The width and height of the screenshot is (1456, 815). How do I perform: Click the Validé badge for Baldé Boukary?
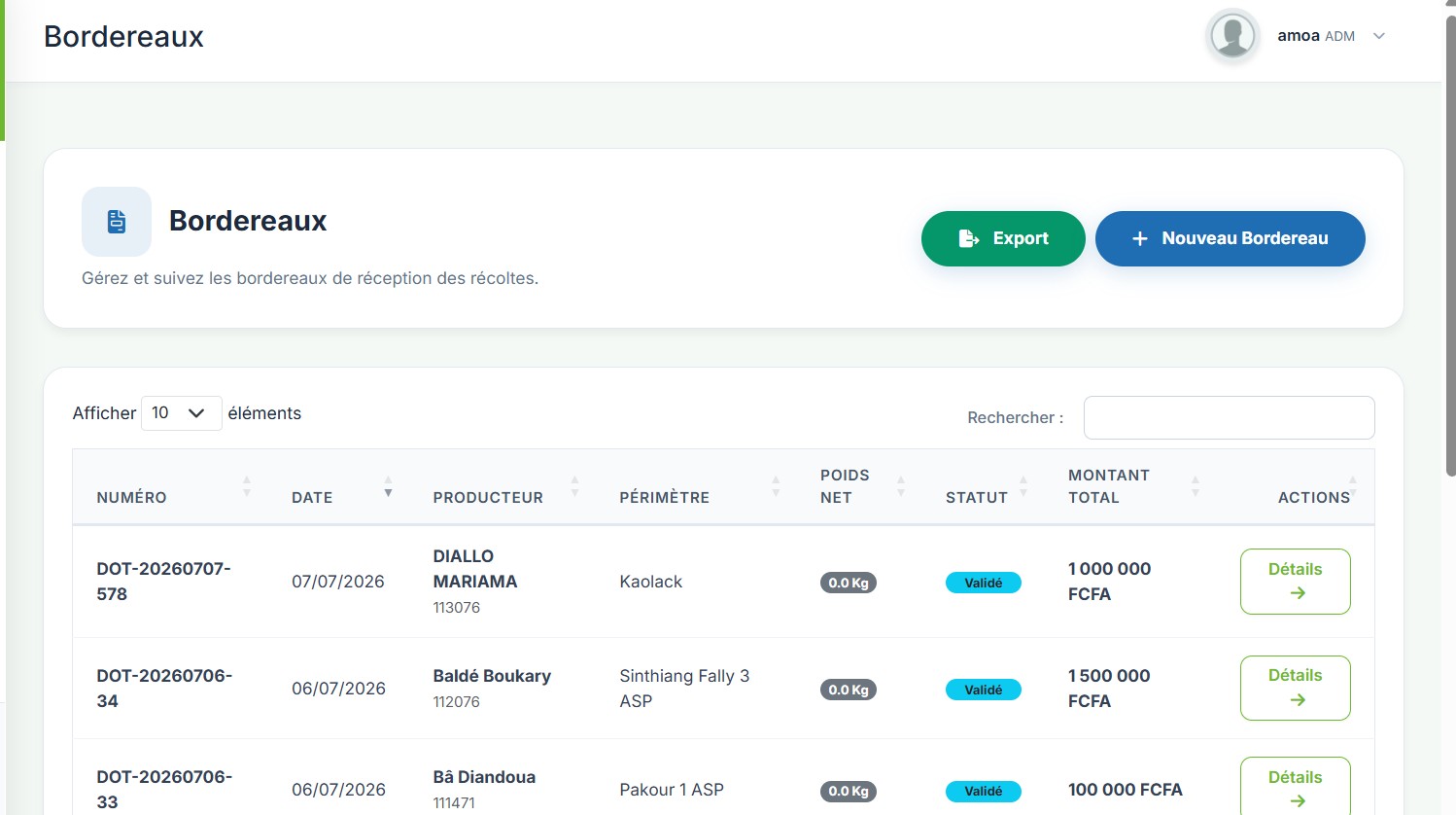click(984, 690)
